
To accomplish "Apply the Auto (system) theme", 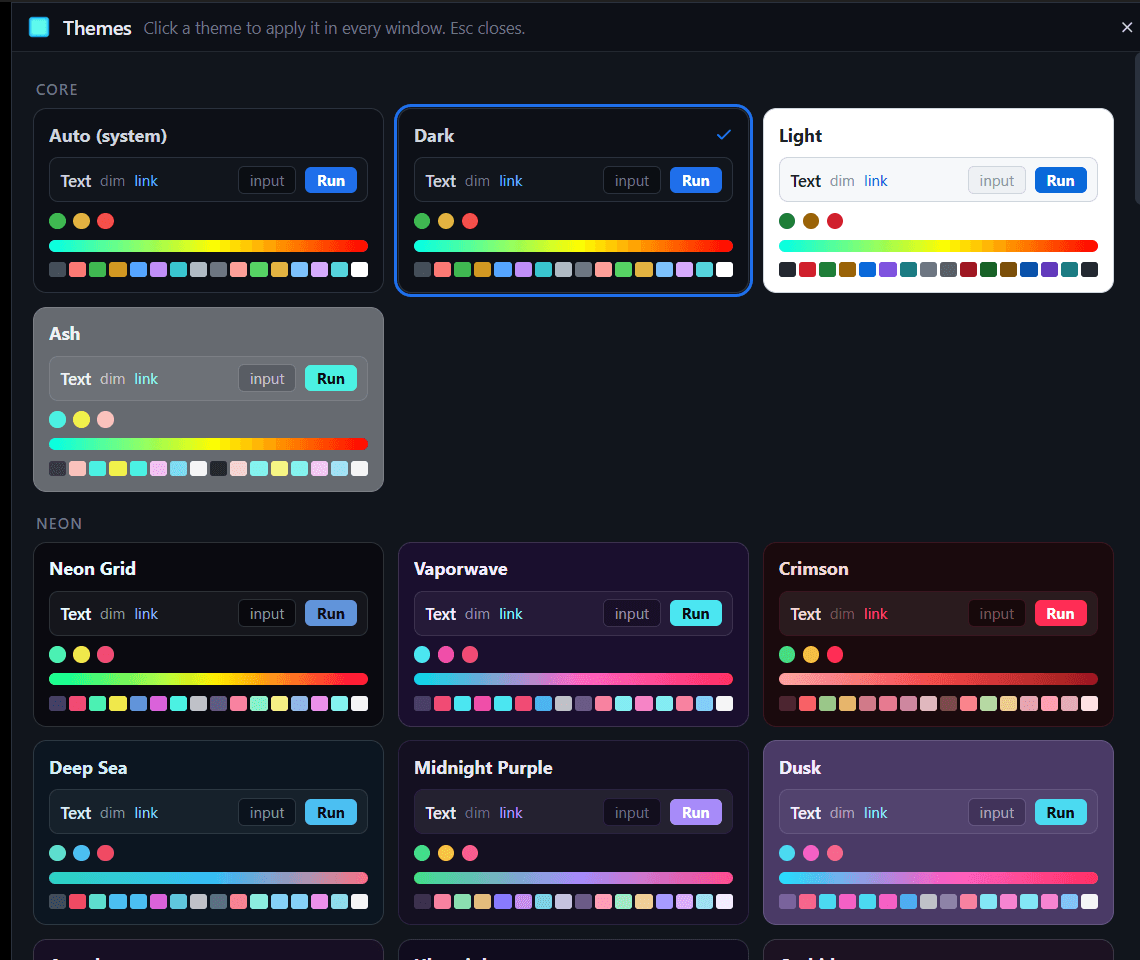I will (208, 201).
